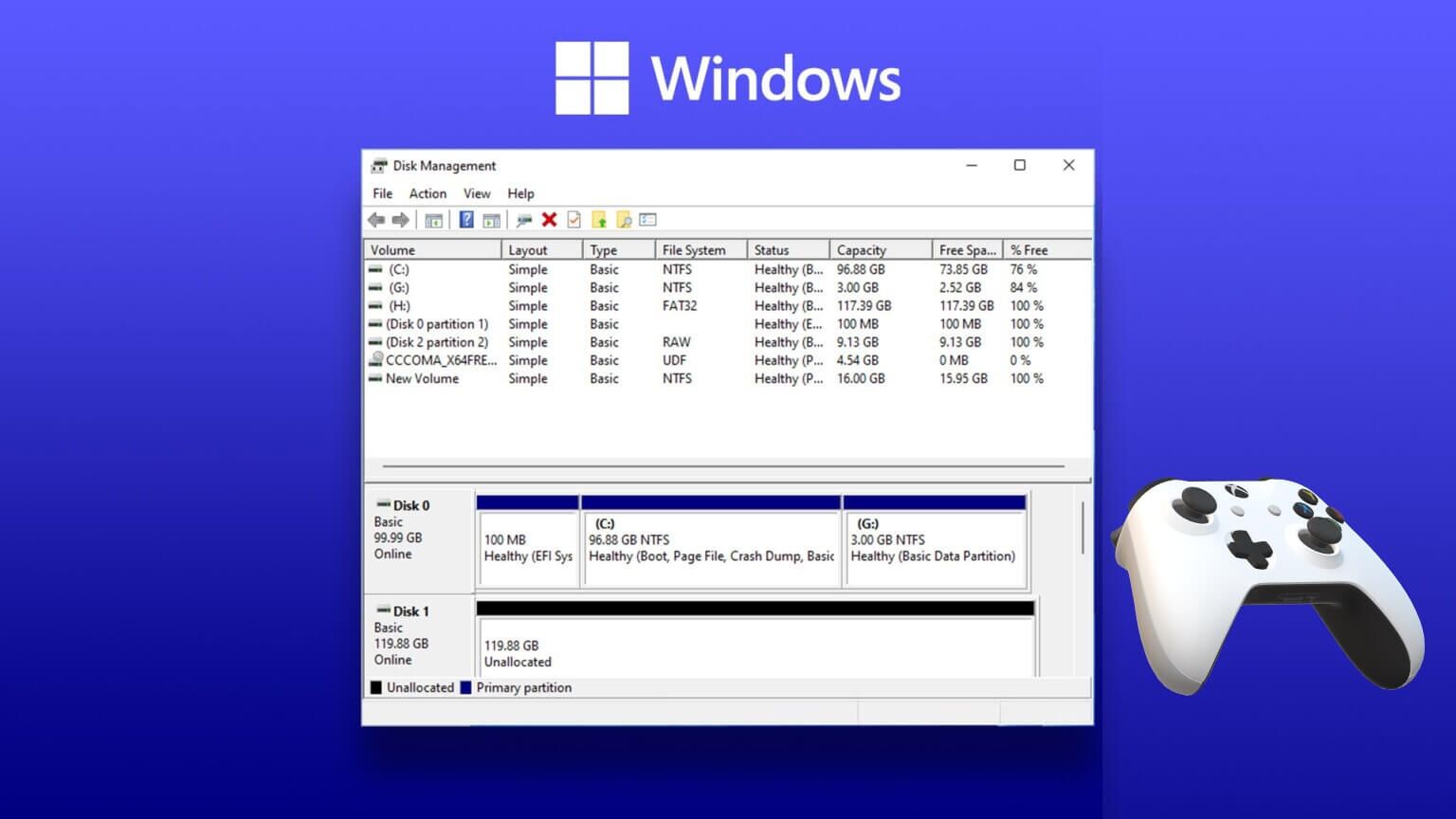This screenshot has height=819, width=1456.
Task: Select the Disk 0 header panel
Action: (419, 540)
